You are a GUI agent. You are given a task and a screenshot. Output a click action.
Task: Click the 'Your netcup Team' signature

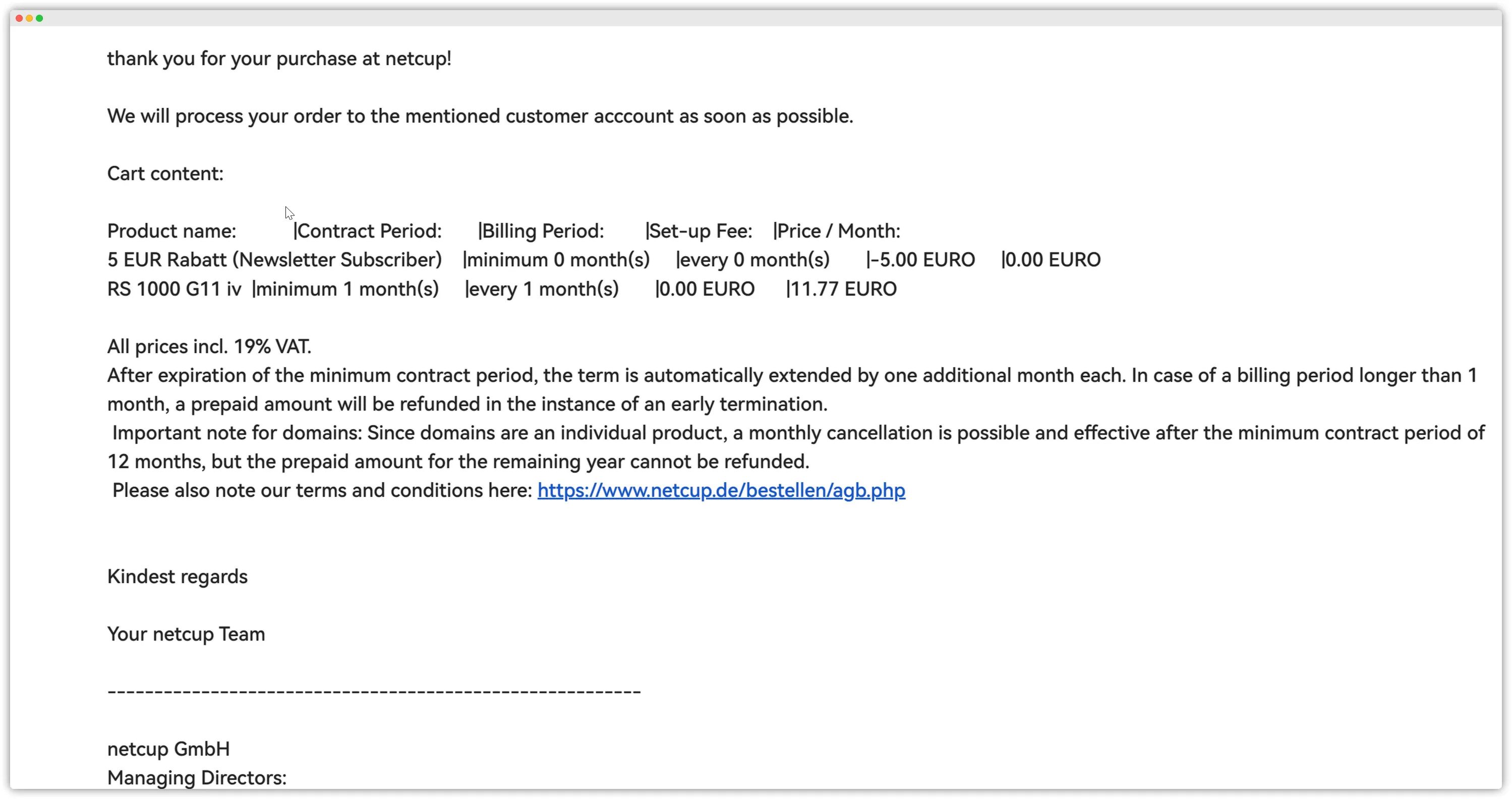pyautogui.click(x=186, y=635)
